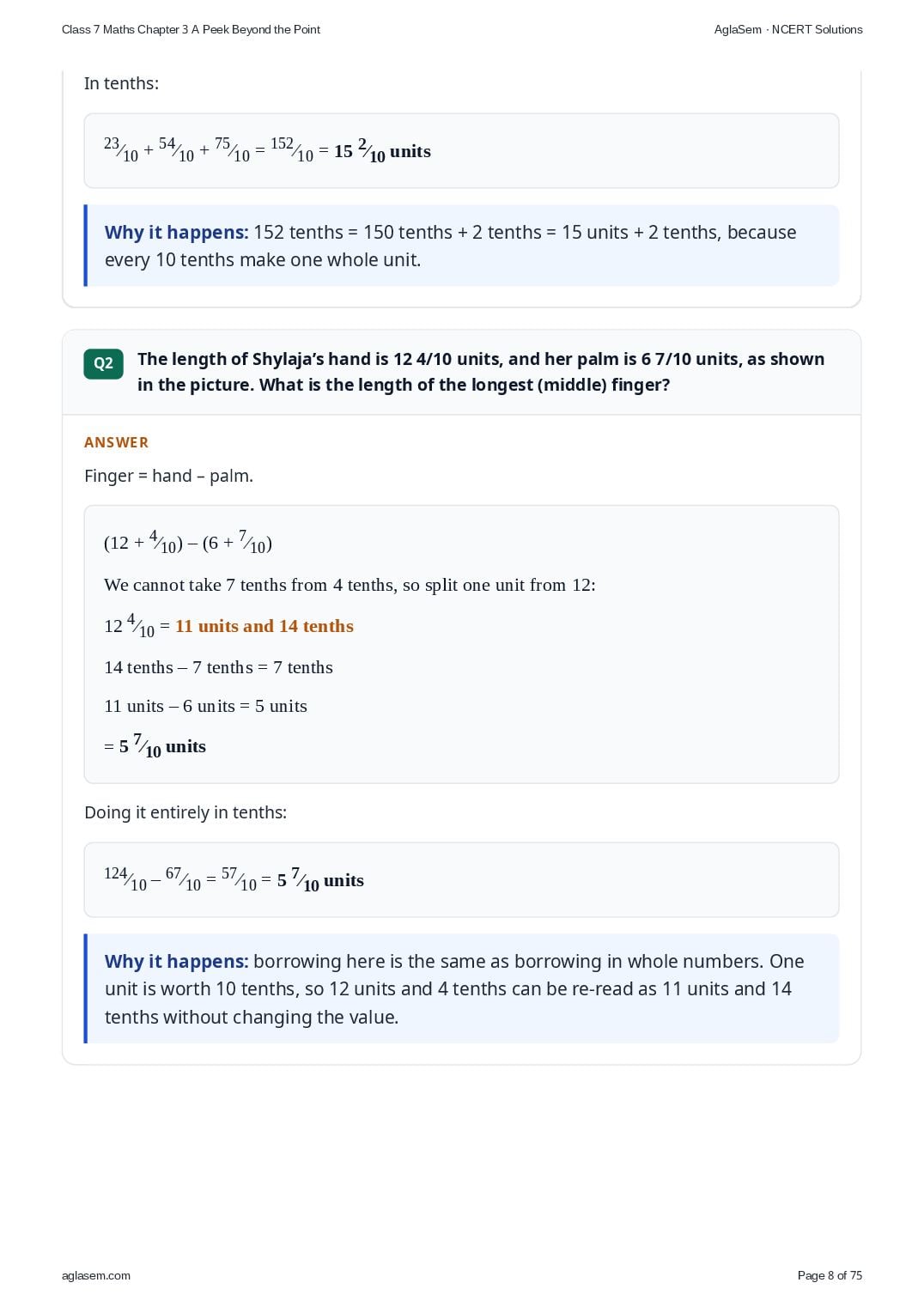Click the (12 + 4/10) – (6 + 7/10) expression
Screen dimensions: 924x1307
pyautogui.click(x=188, y=543)
